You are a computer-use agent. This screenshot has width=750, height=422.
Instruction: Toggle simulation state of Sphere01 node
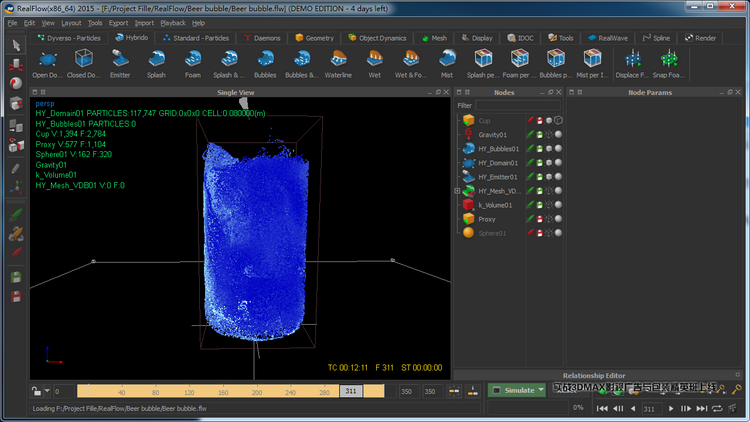point(530,233)
